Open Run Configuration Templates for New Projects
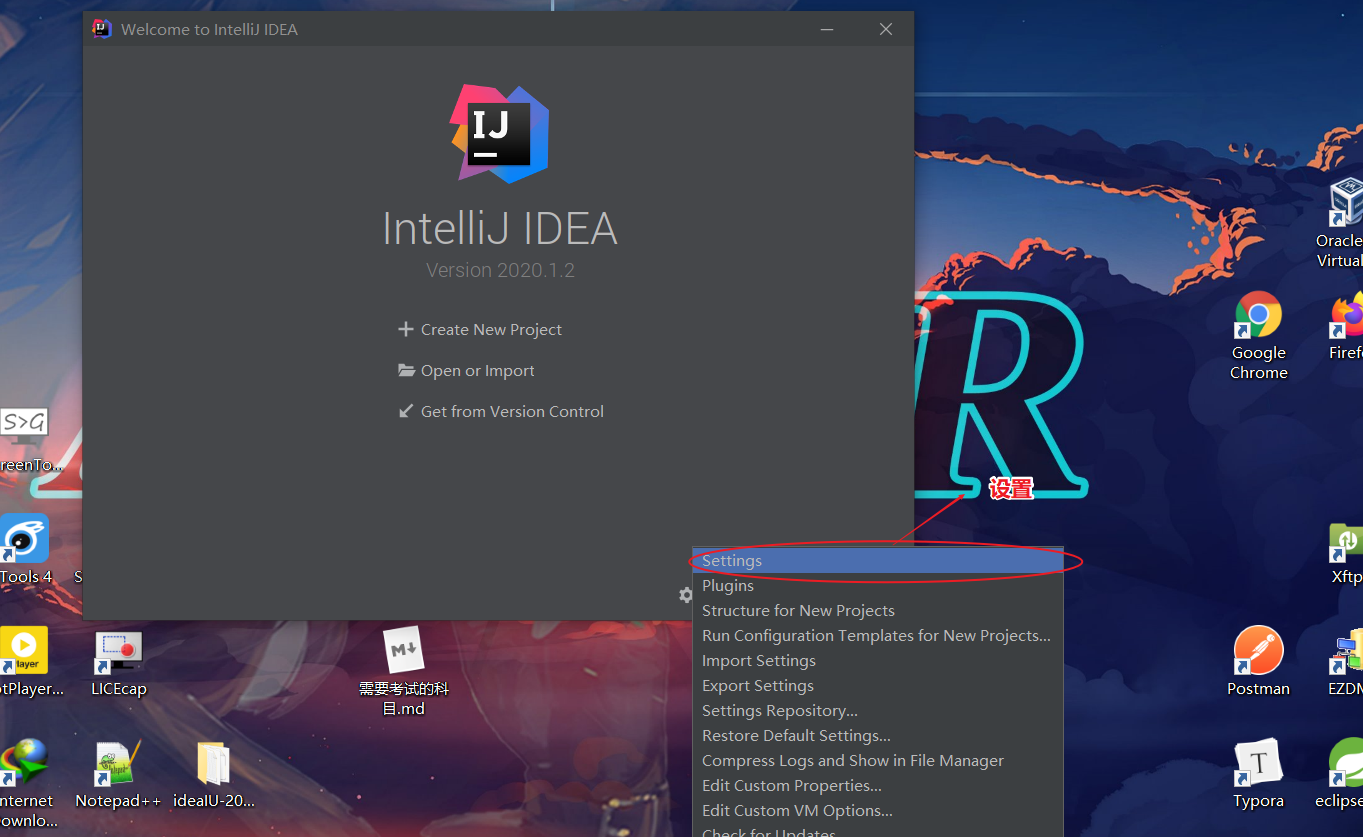 click(x=877, y=636)
